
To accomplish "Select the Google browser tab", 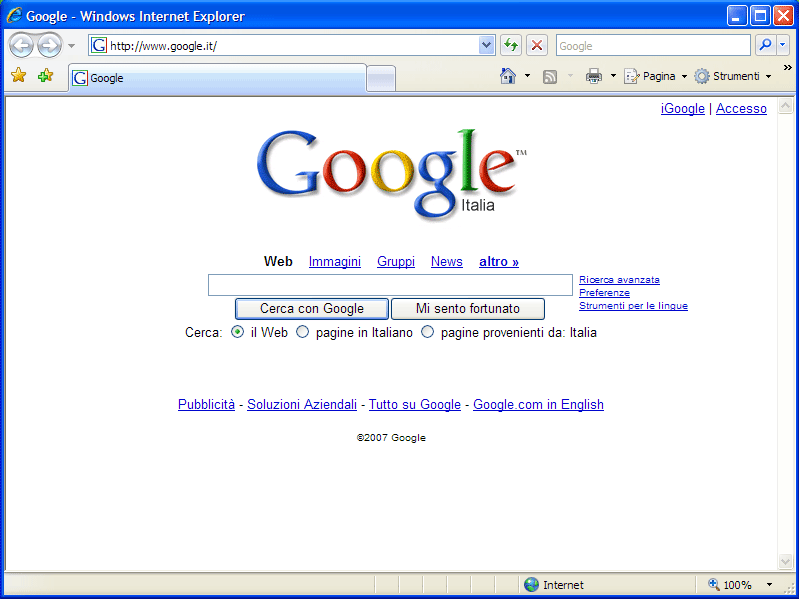I will point(218,78).
